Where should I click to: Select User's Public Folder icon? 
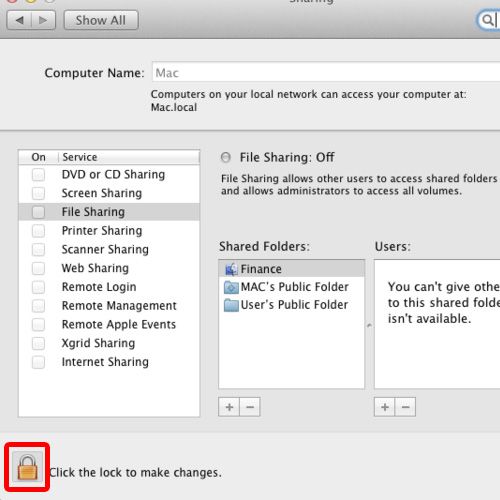231,305
